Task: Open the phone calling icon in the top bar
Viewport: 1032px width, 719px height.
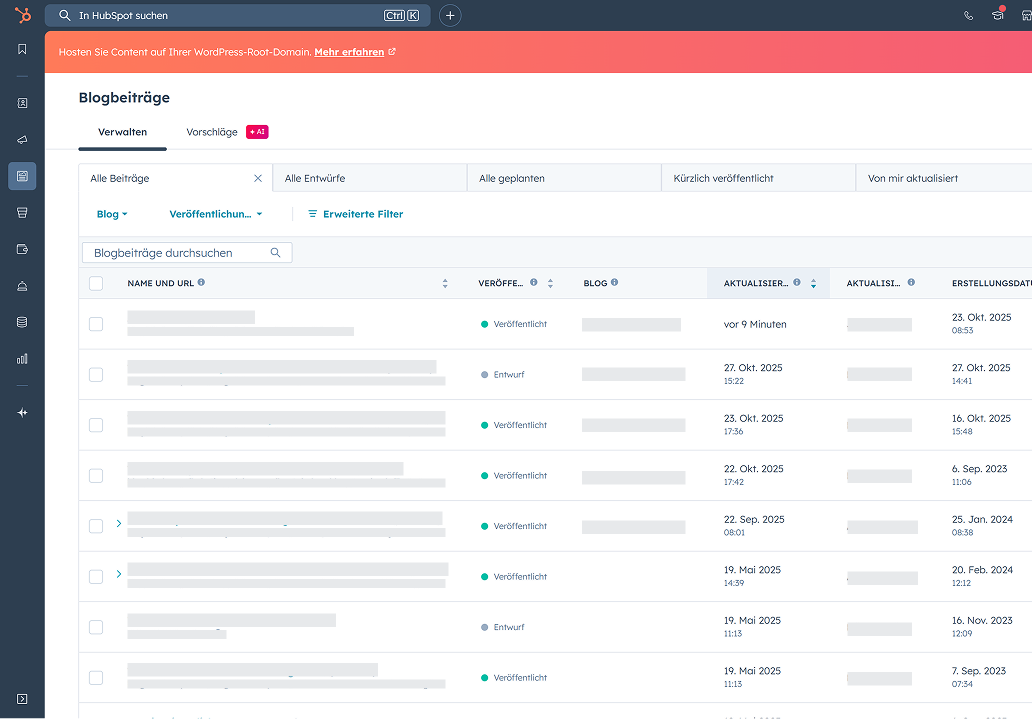Action: (968, 16)
